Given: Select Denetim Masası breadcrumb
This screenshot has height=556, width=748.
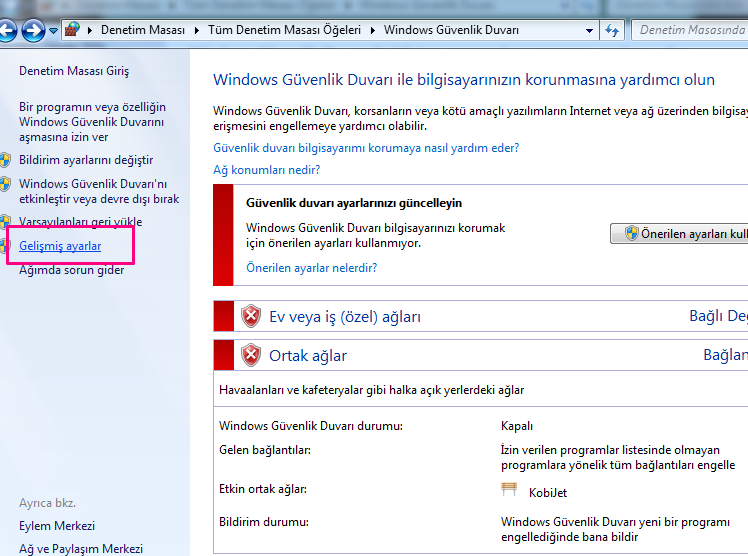Looking at the screenshot, I should tap(143, 30).
